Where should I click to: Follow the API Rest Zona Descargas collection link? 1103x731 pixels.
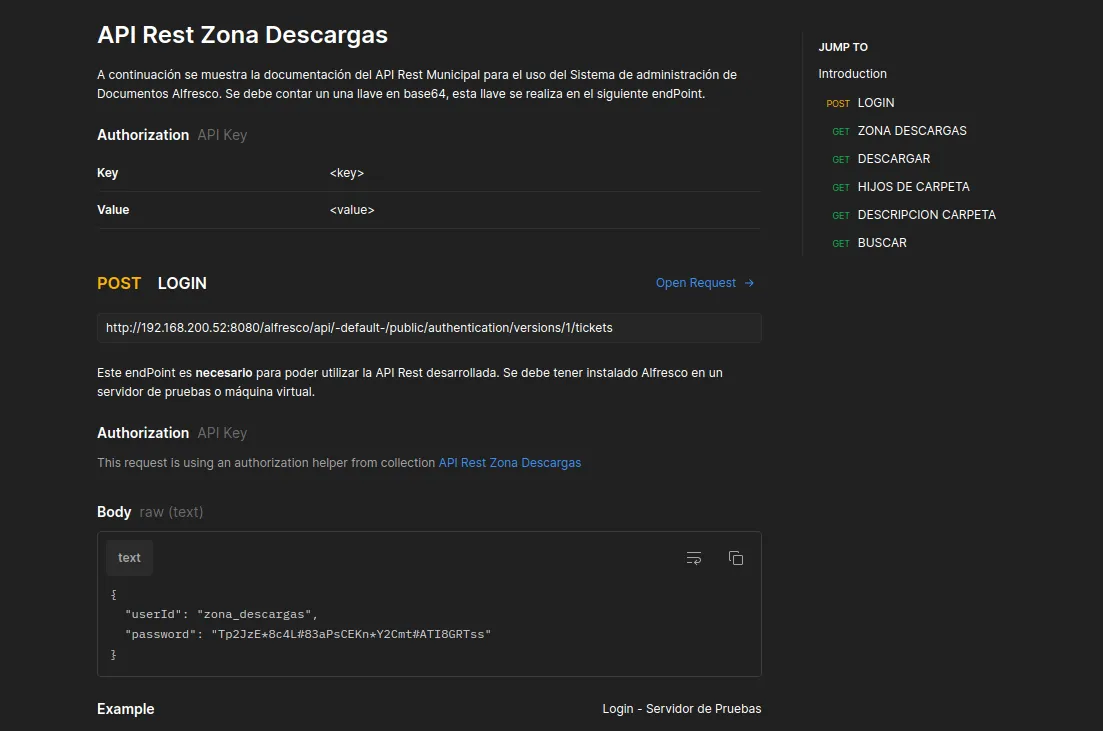pos(510,463)
